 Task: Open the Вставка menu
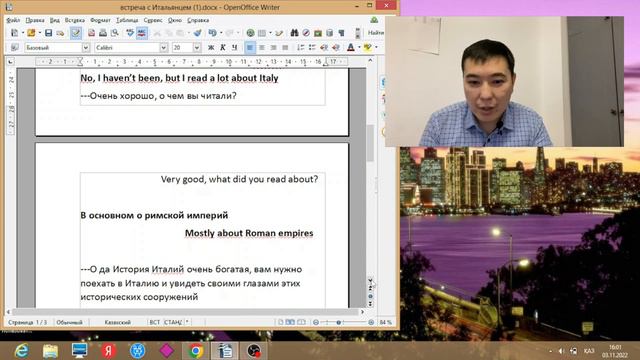pos(75,20)
